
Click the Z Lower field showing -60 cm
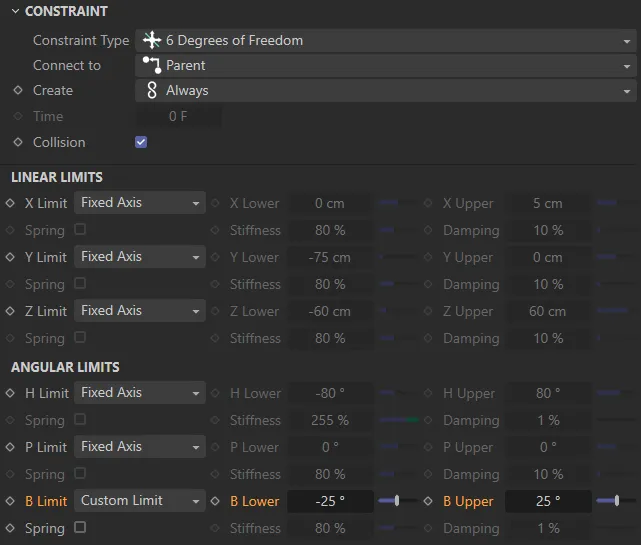pyautogui.click(x=330, y=311)
